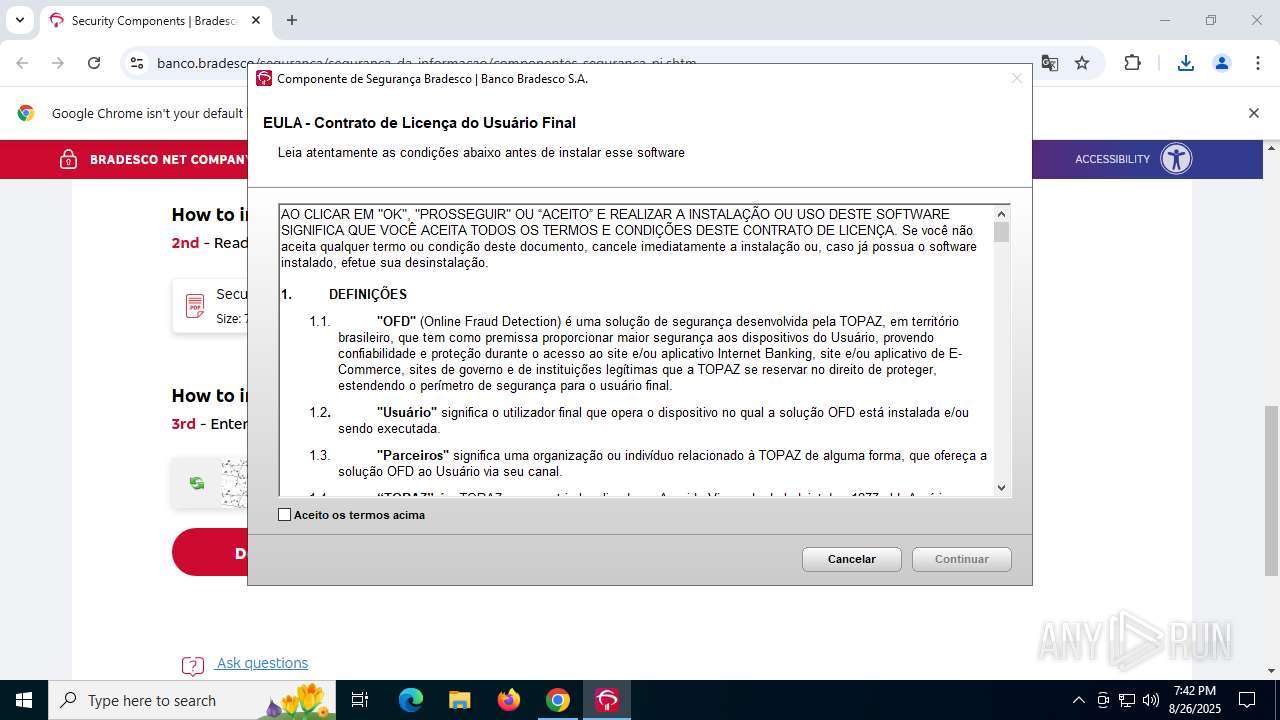1280x720 pixels.
Task: Go forward in Chrome
Action: (x=58, y=63)
